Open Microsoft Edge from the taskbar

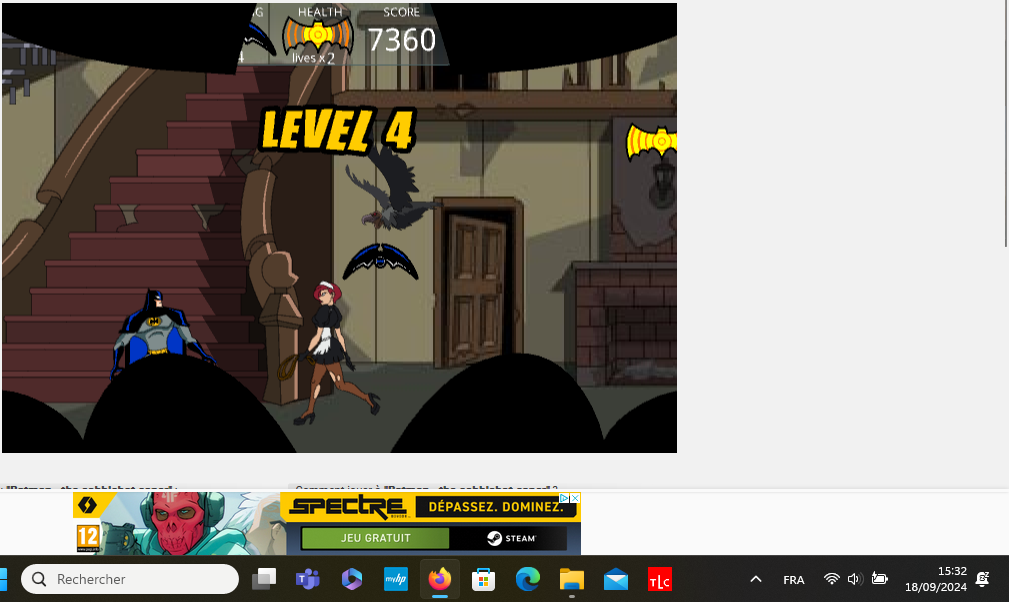click(x=528, y=579)
